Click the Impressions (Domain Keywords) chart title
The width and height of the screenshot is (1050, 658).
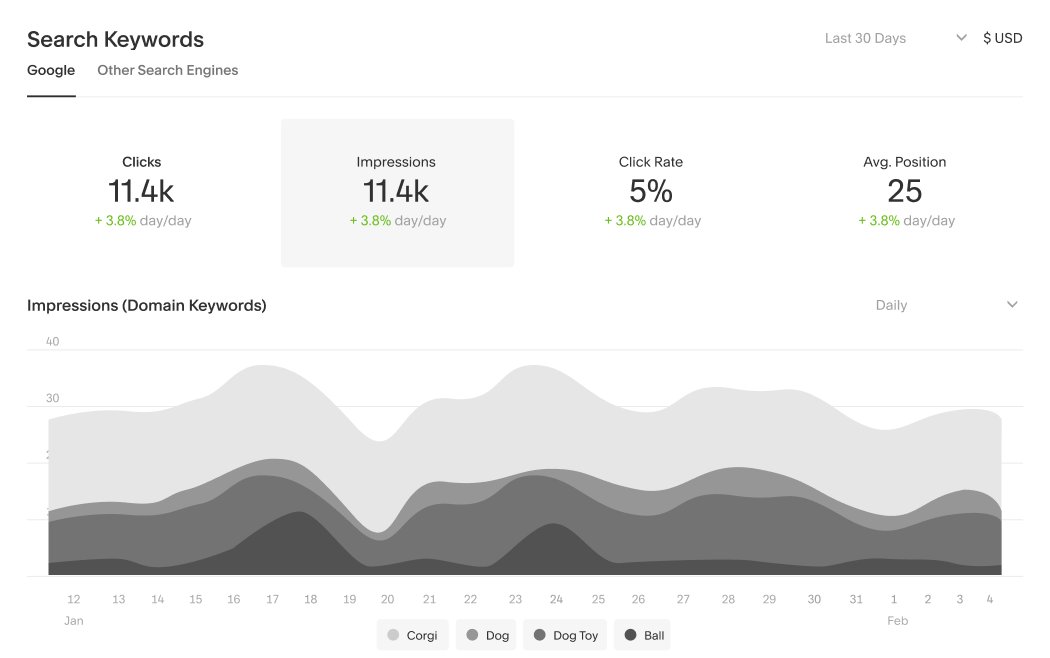145,305
